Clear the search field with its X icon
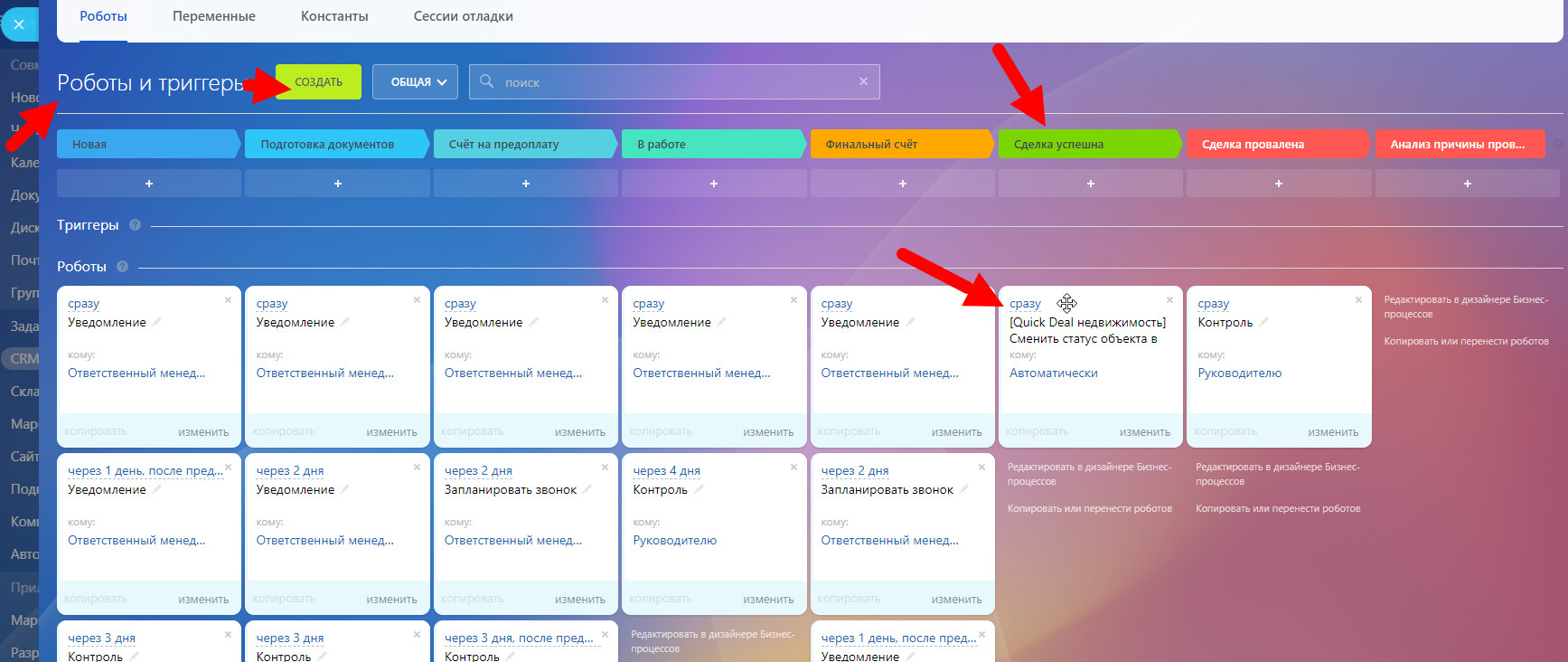 tap(863, 81)
